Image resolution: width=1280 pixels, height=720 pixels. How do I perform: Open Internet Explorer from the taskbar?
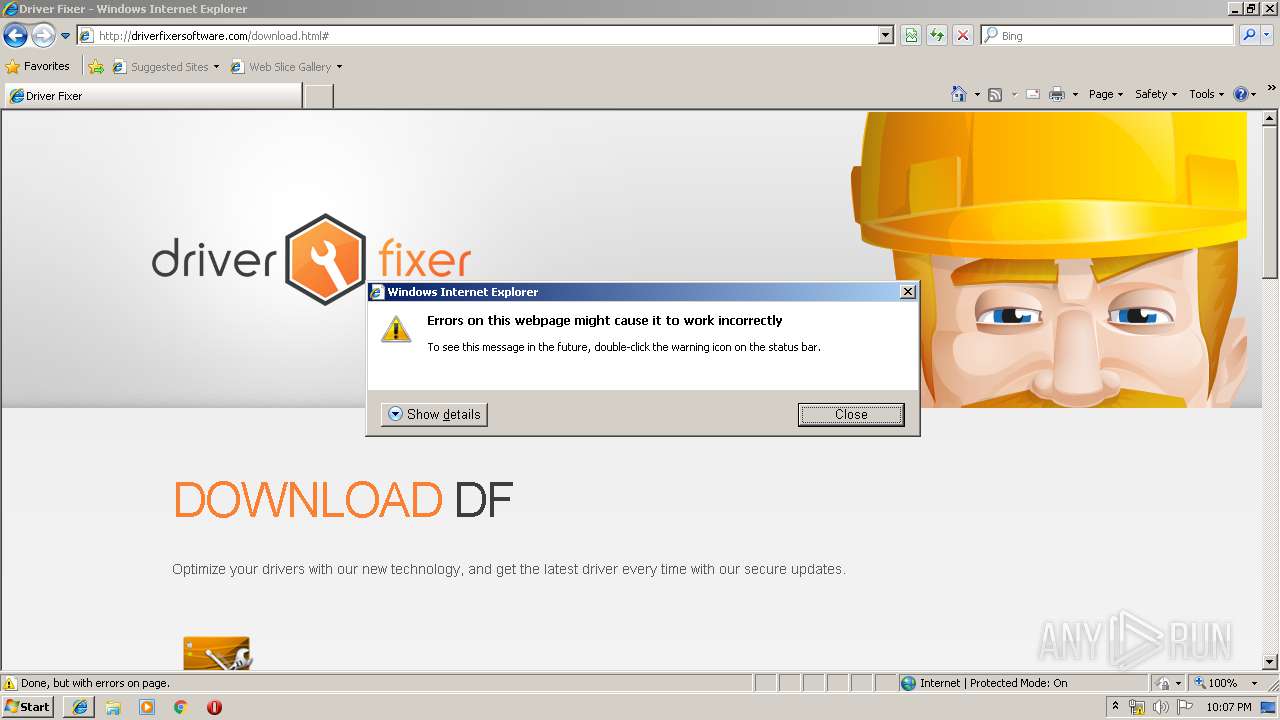(x=79, y=707)
